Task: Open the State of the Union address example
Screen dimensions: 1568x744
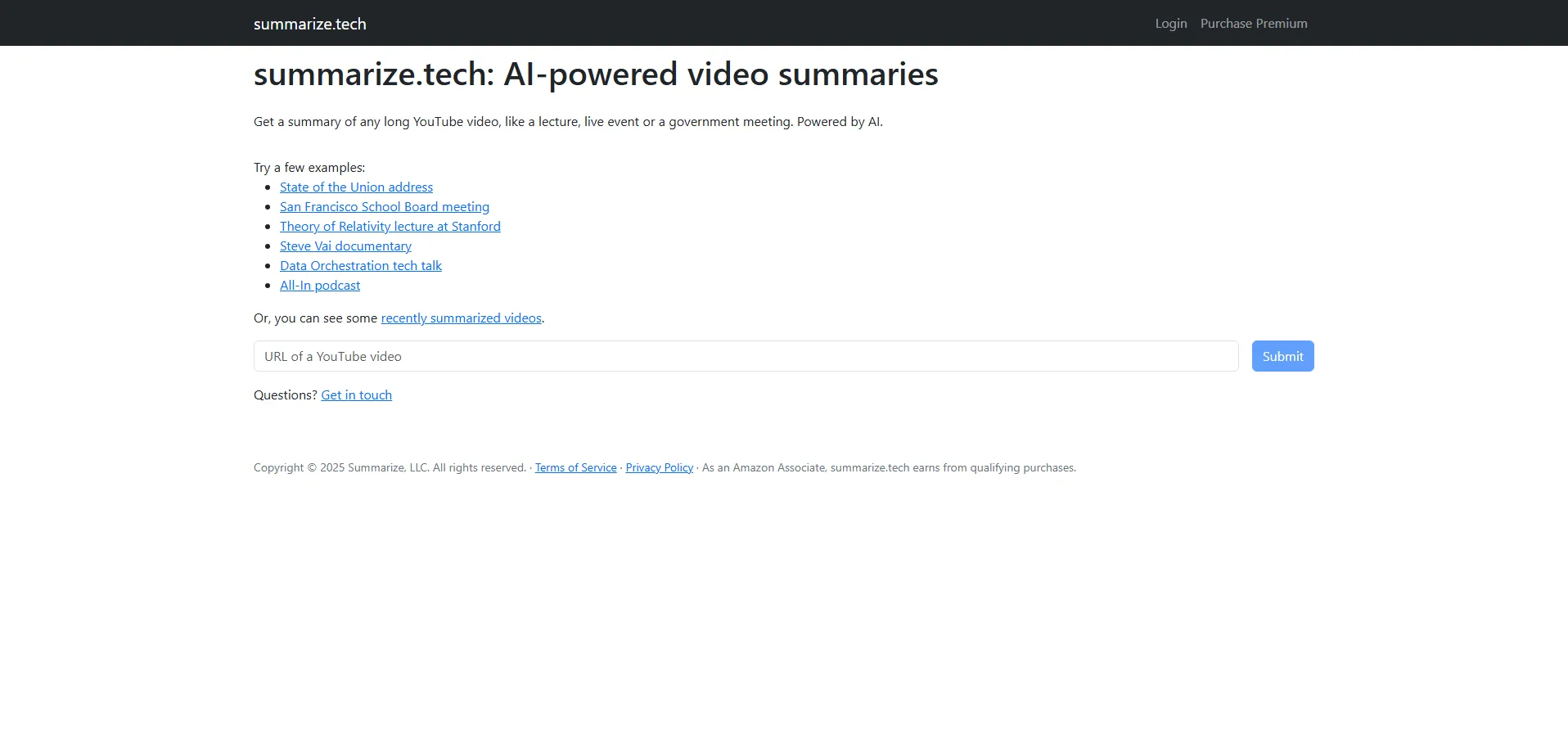Action: 356,187
